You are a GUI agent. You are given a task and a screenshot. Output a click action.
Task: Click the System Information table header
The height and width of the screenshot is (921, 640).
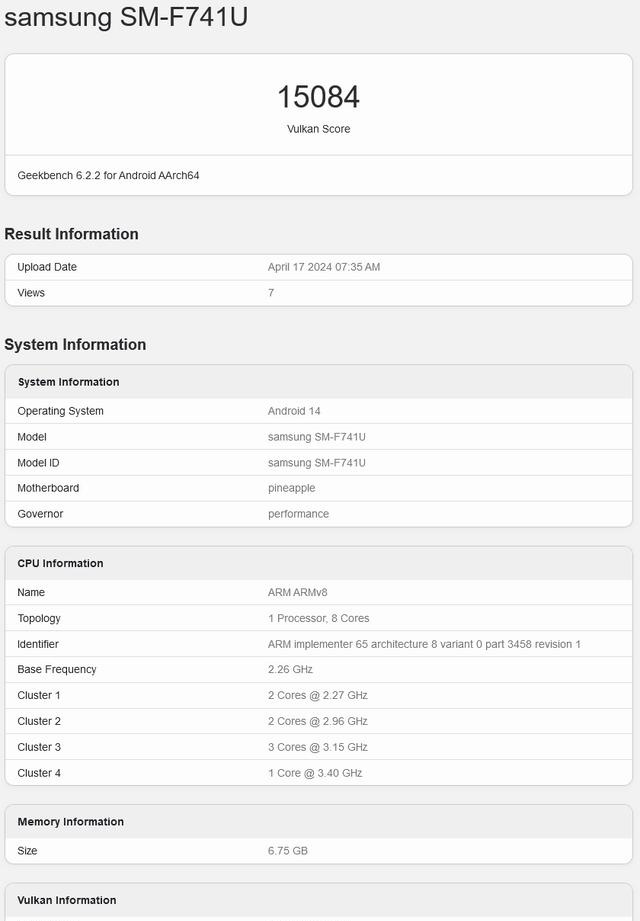pos(318,382)
